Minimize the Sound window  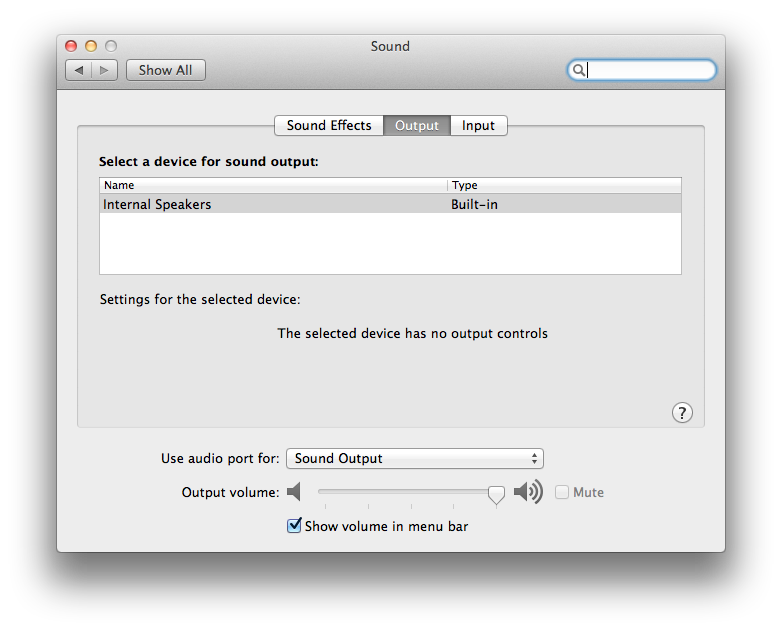coord(91,46)
